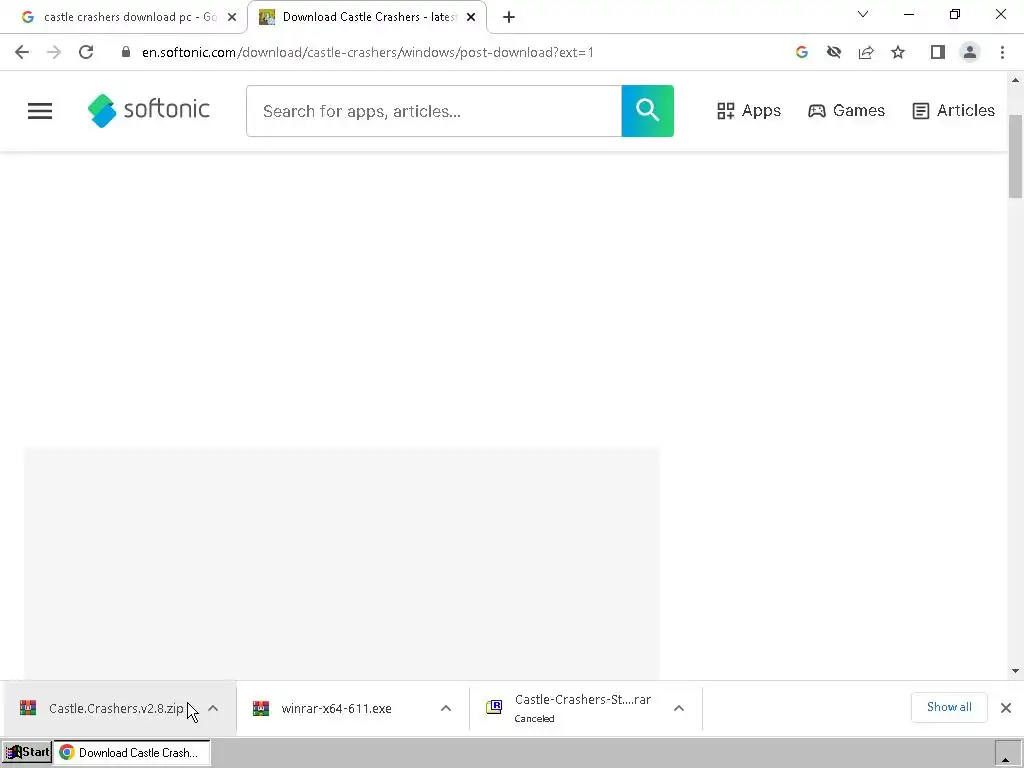
Task: Close the Download Castle Crashers tab
Action: [x=471, y=17]
